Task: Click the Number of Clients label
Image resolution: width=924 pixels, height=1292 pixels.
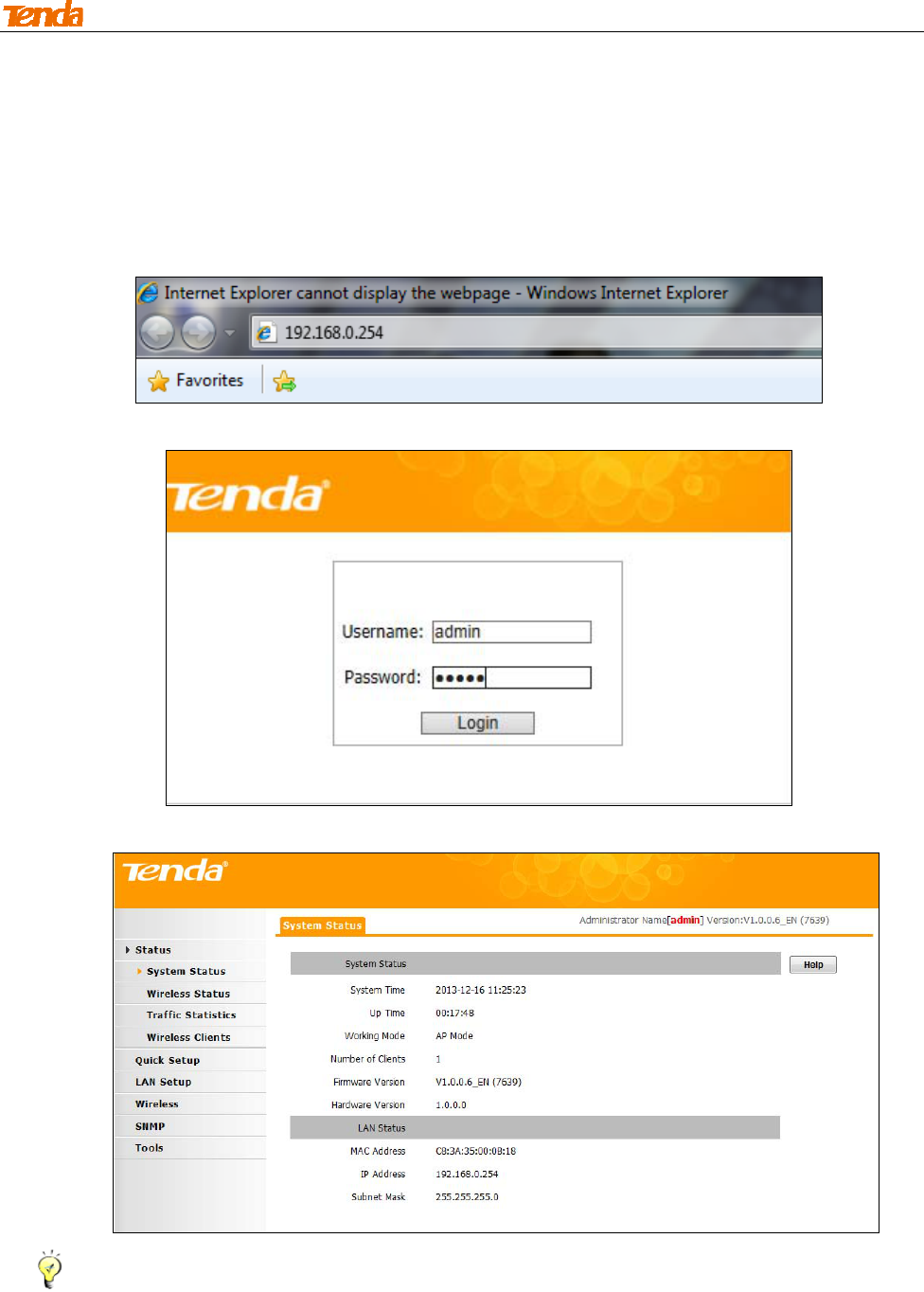Action: coord(367,1059)
